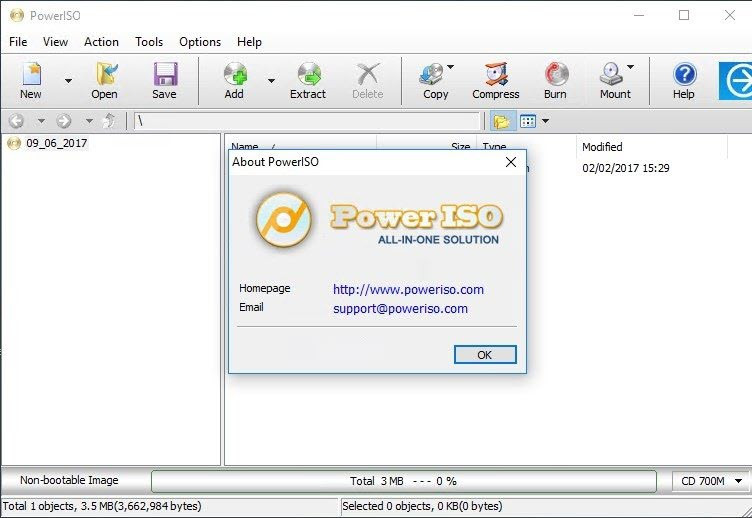Click the Forward navigation arrow

coord(64,121)
